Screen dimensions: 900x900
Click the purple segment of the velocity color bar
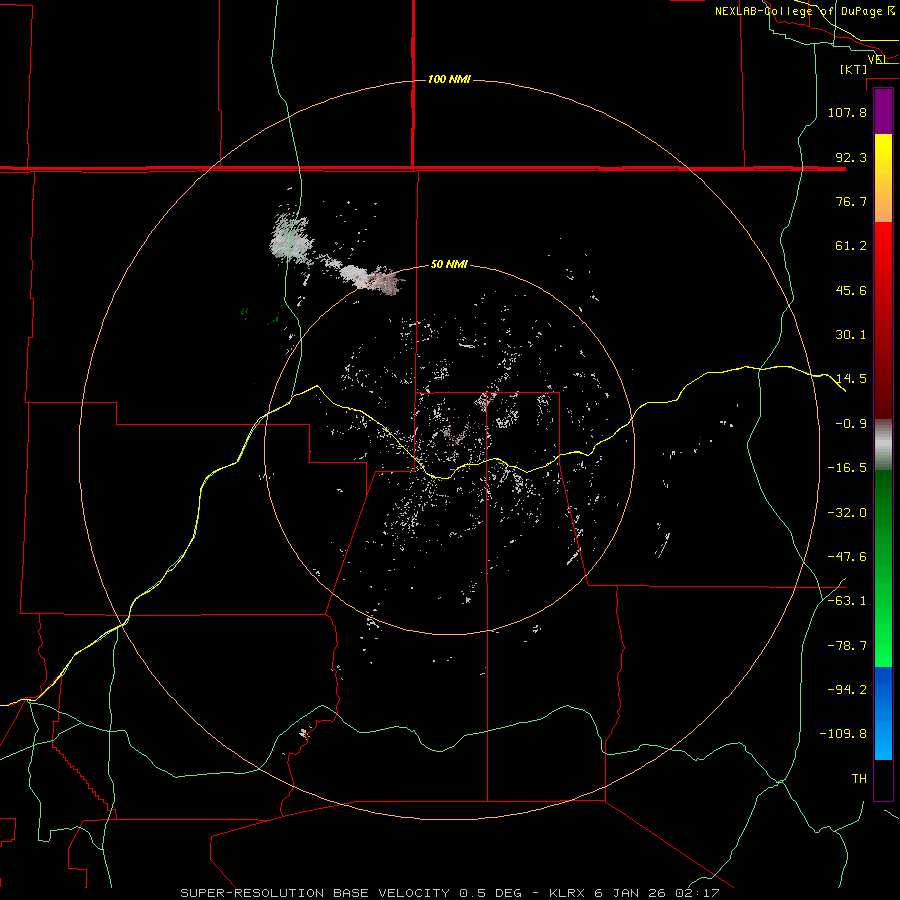point(883,111)
